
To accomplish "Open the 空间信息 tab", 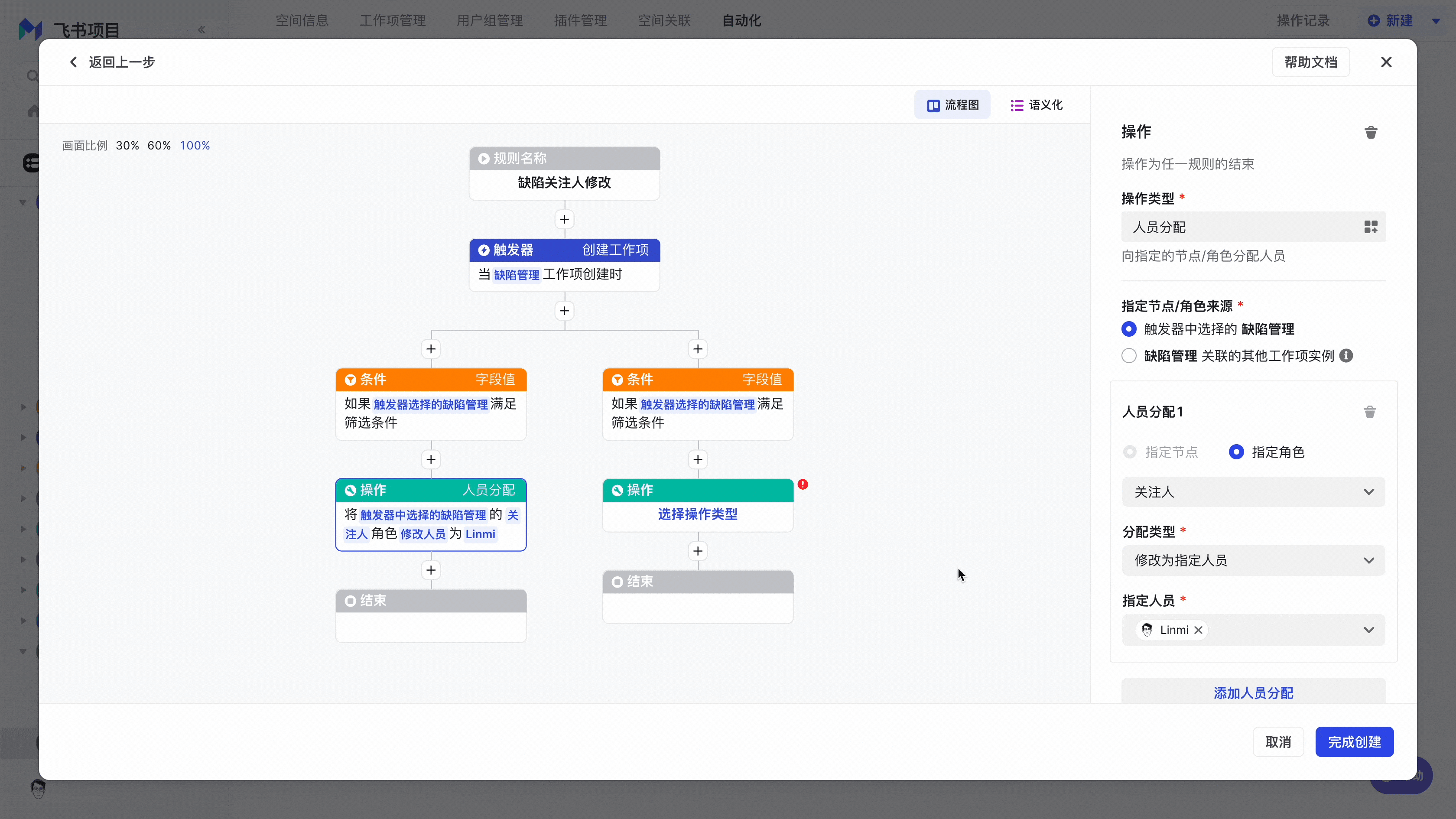I will coord(302,21).
